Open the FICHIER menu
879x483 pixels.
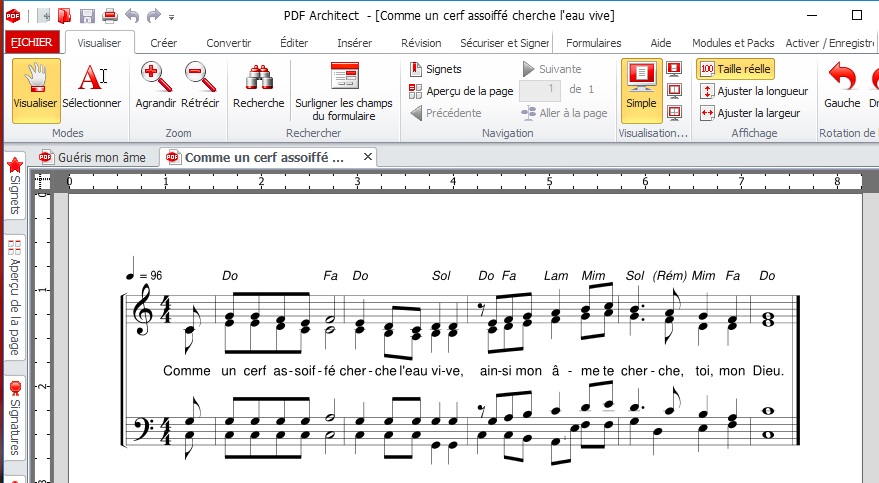[32, 43]
